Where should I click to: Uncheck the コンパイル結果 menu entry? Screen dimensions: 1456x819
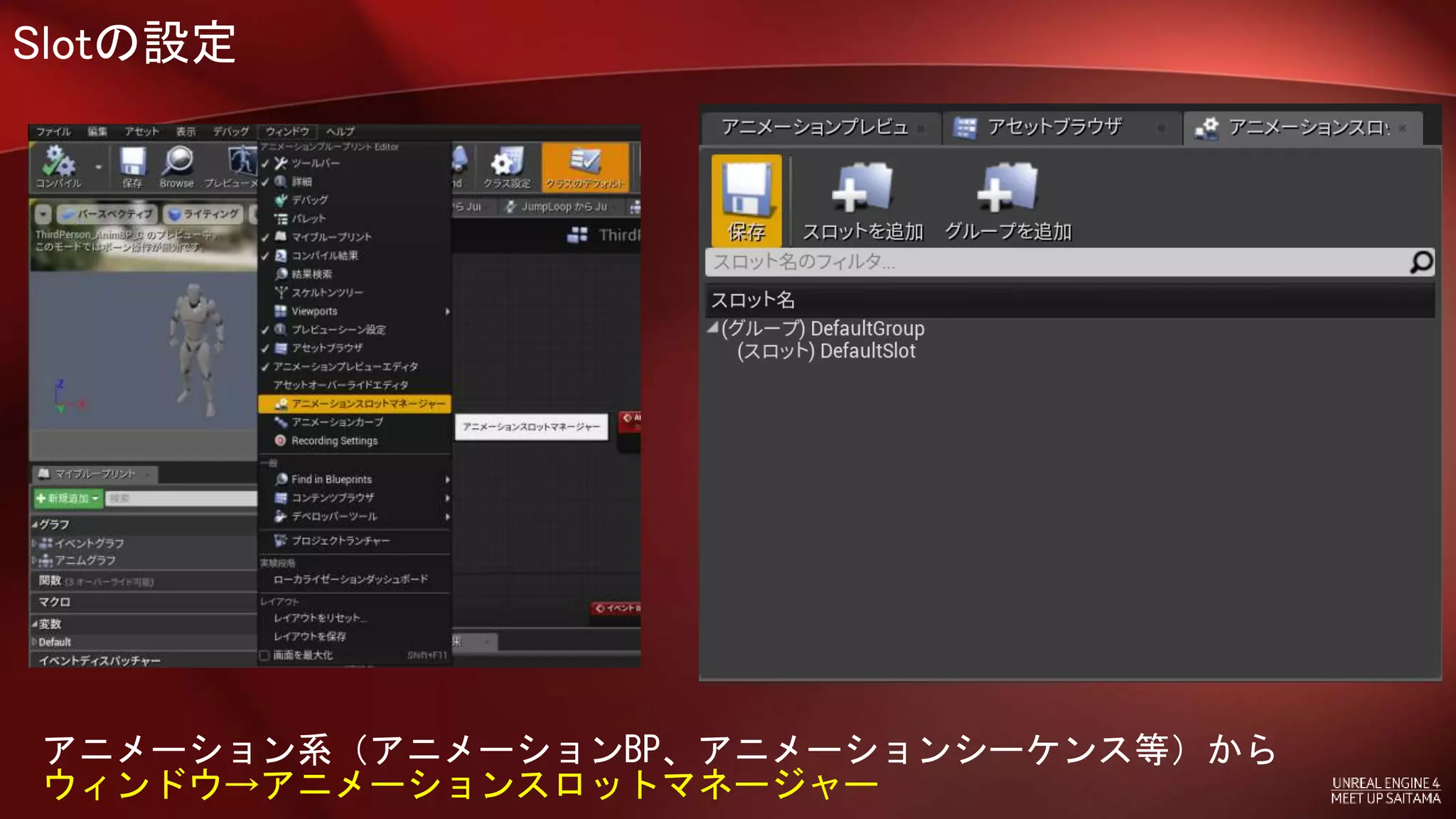coord(324,256)
